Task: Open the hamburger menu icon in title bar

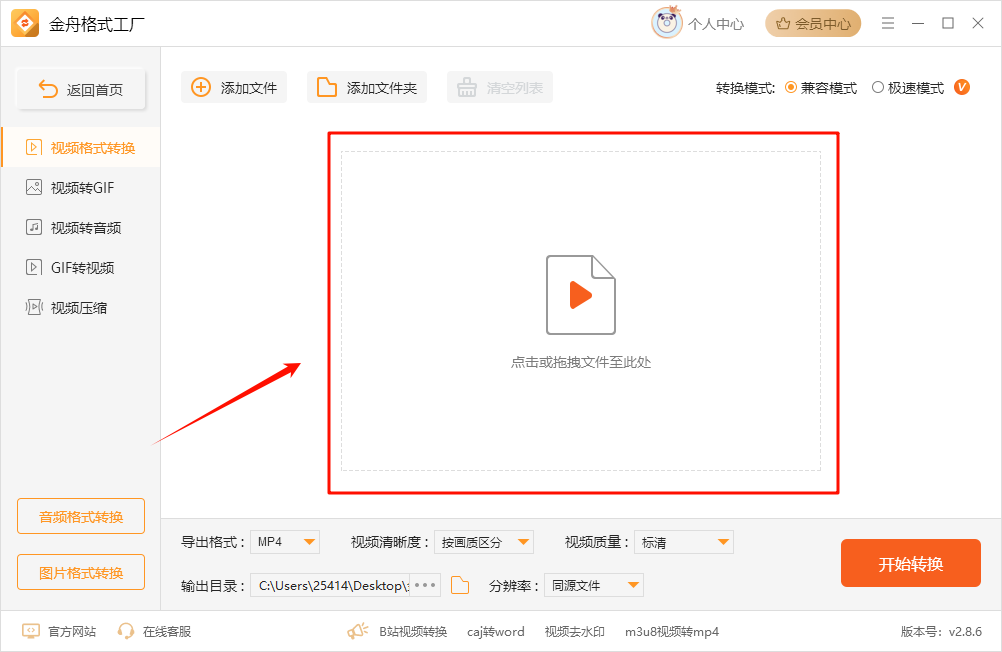Action: [x=888, y=24]
